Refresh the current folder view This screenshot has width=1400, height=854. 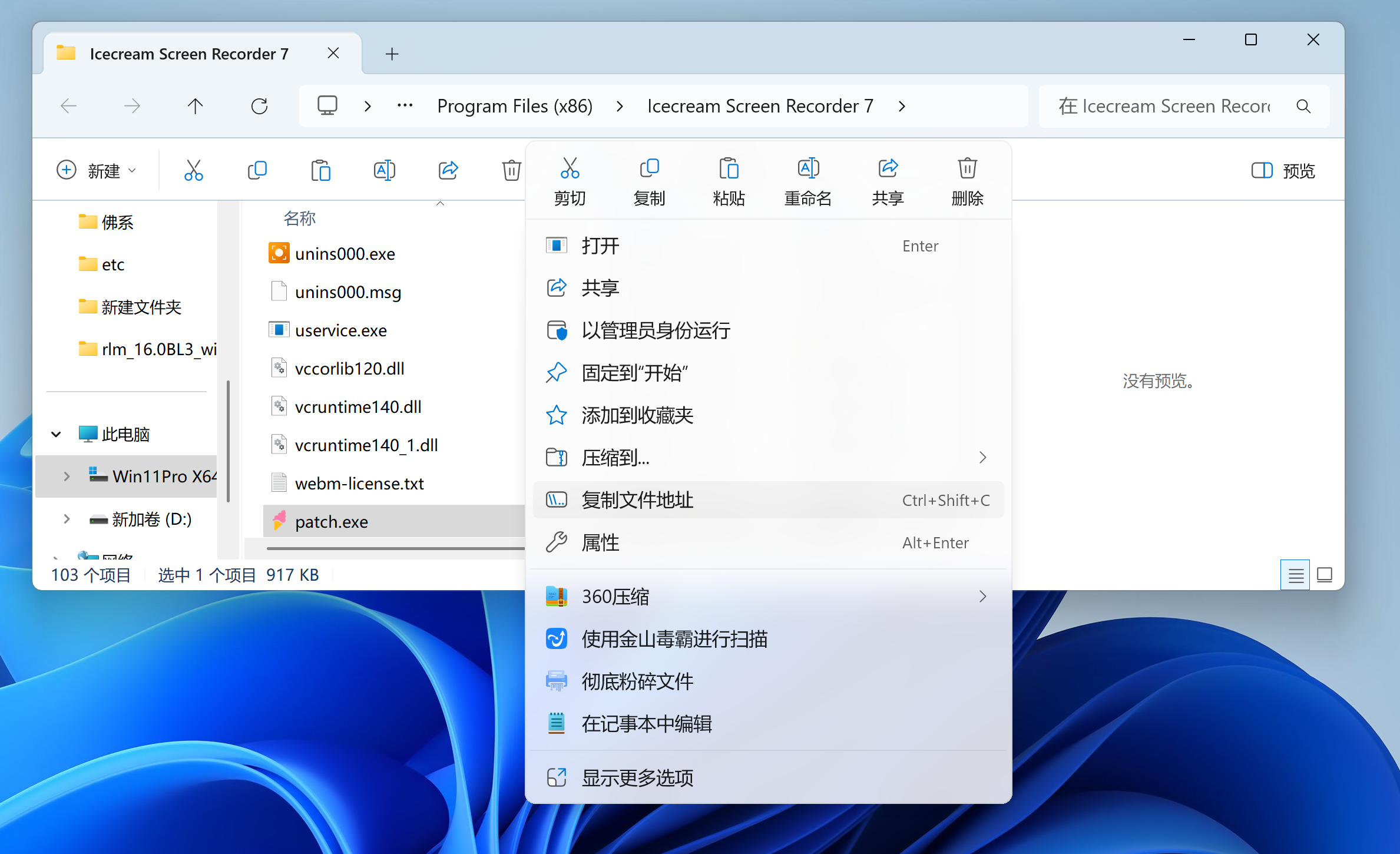[259, 106]
